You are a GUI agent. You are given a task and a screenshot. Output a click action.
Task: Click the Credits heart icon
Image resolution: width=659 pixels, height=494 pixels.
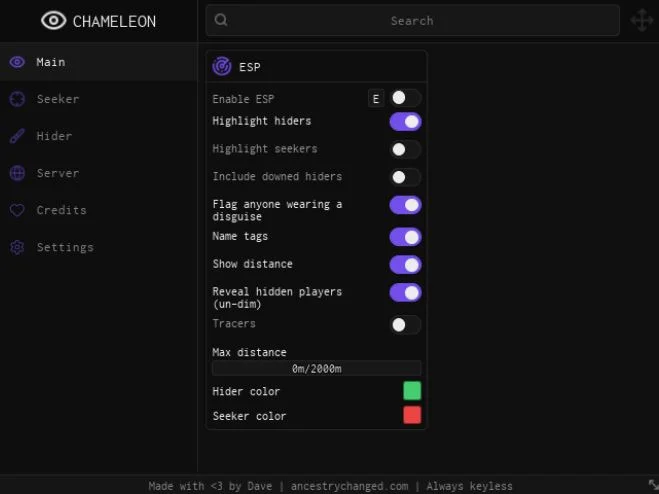[17, 210]
